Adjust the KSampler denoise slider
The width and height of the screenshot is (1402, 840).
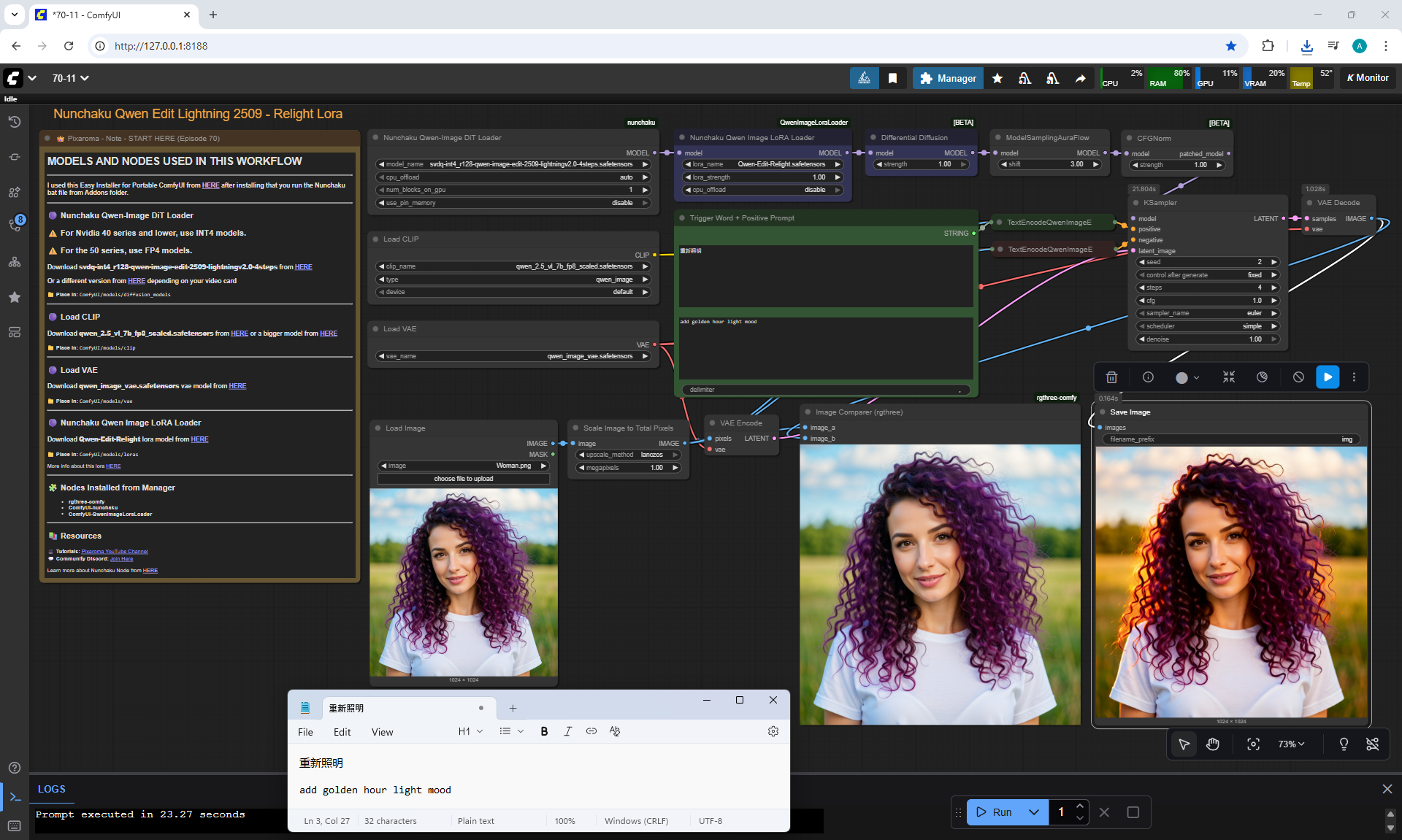coord(1208,339)
